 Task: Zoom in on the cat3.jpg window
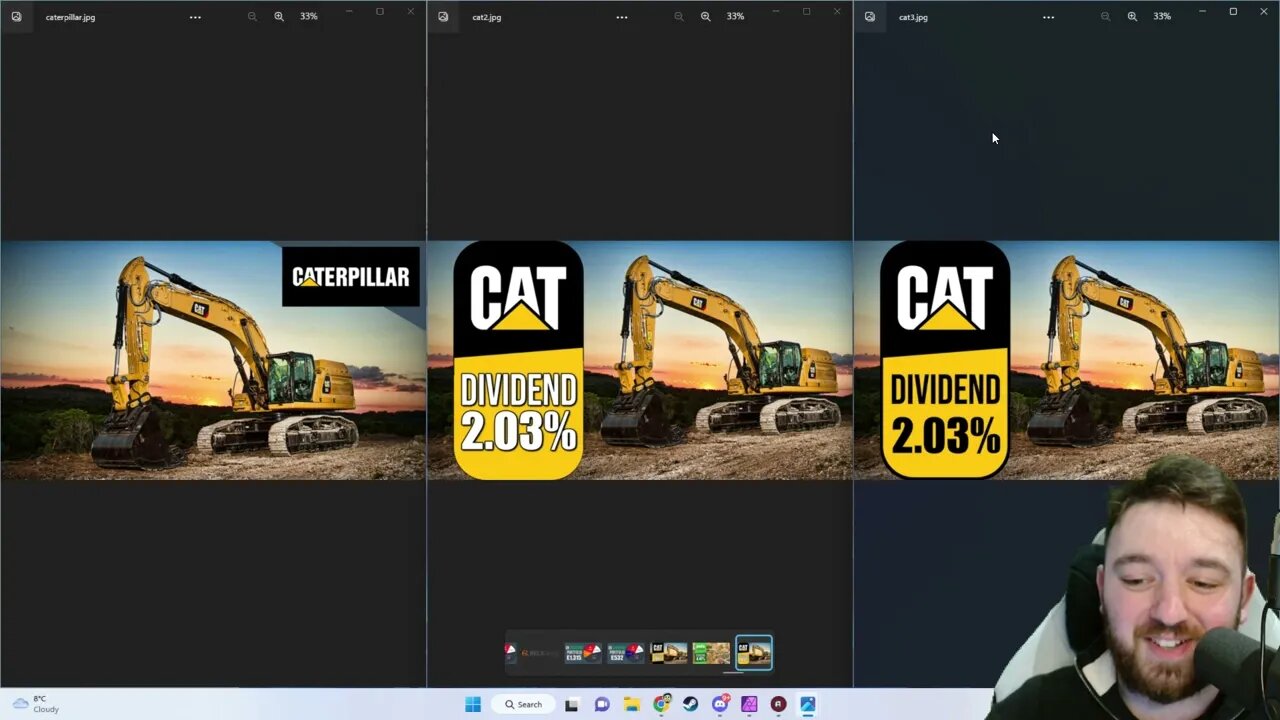[x=1132, y=16]
